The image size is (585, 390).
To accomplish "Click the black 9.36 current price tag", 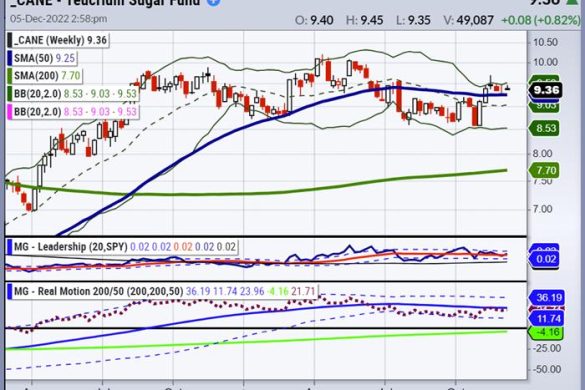I will point(545,90).
